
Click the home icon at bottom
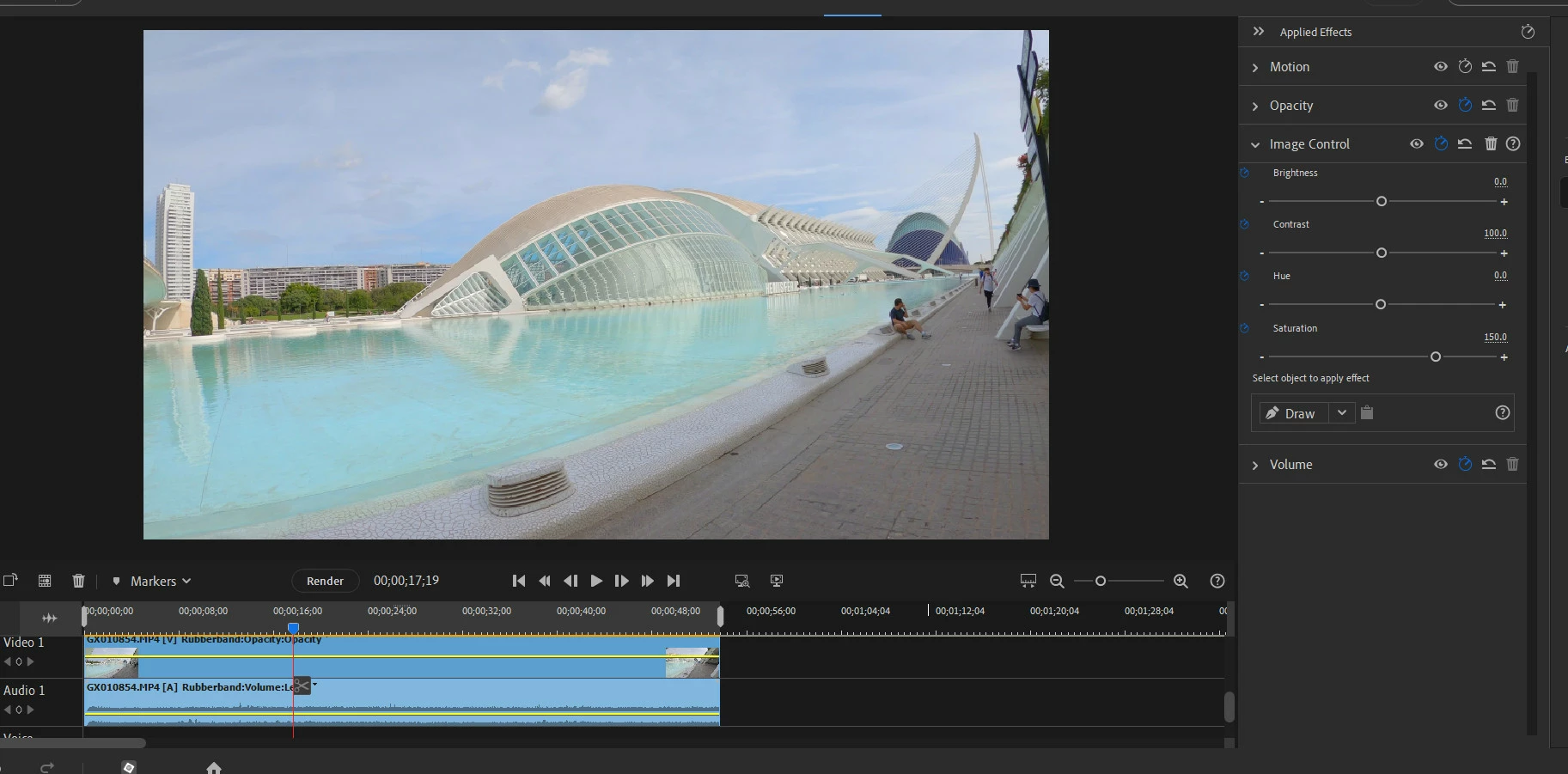[x=214, y=768]
